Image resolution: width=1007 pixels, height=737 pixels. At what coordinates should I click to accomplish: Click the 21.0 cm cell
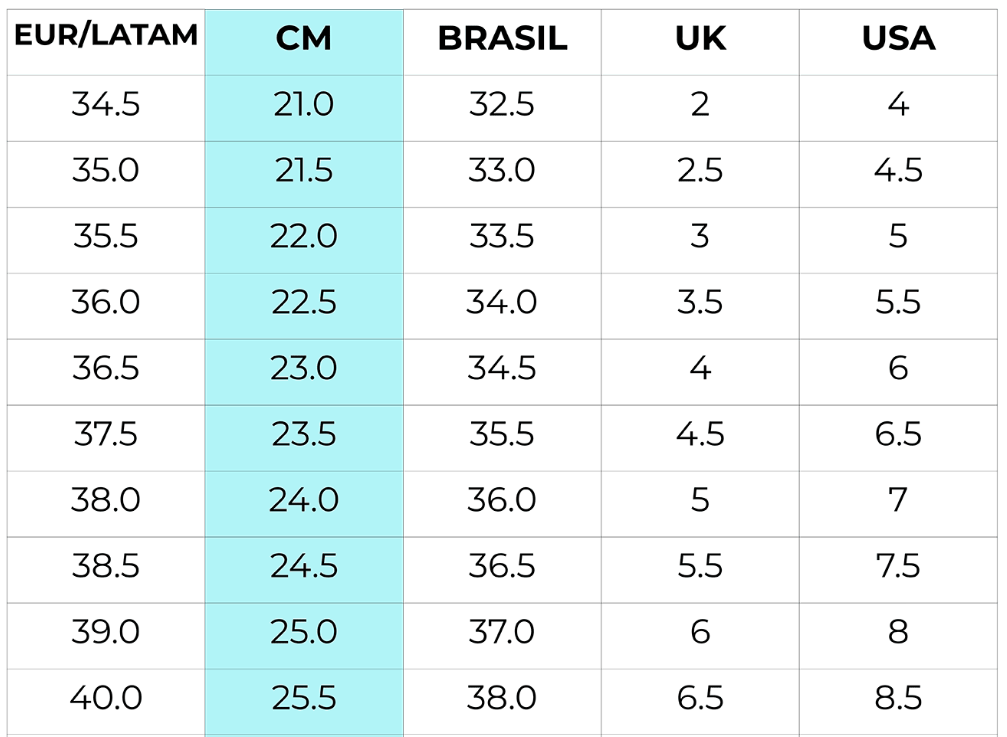coord(303,104)
